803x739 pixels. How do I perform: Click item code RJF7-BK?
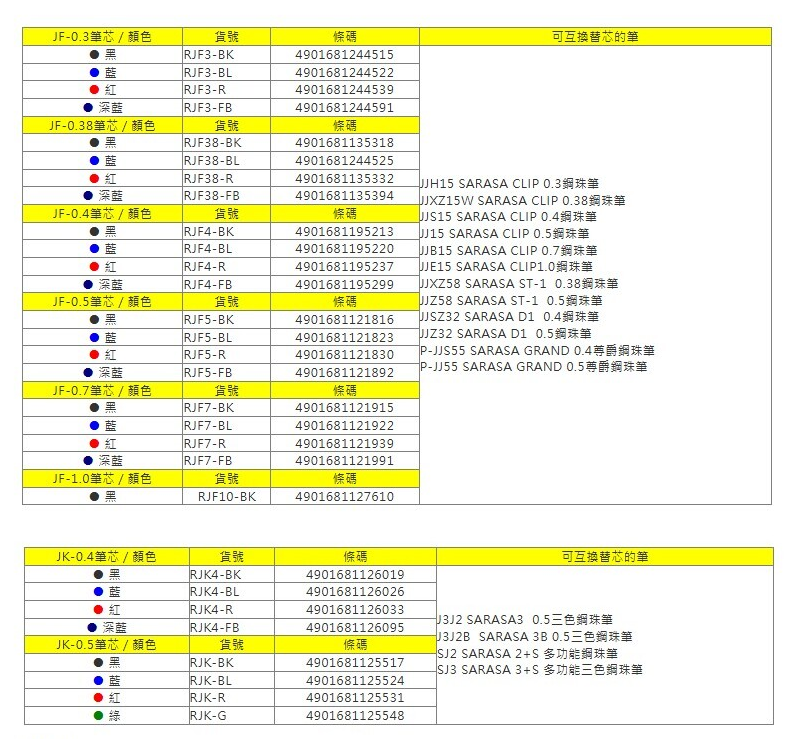pyautogui.click(x=209, y=408)
